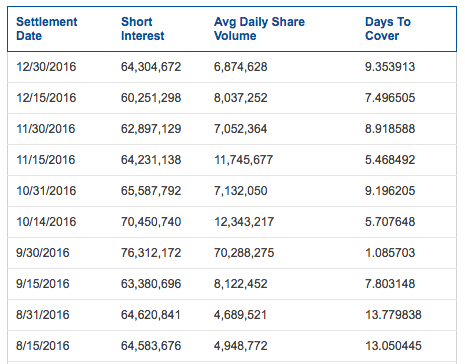
Task: Select the 8/15/2016 settlement date cell
Action: point(43,346)
